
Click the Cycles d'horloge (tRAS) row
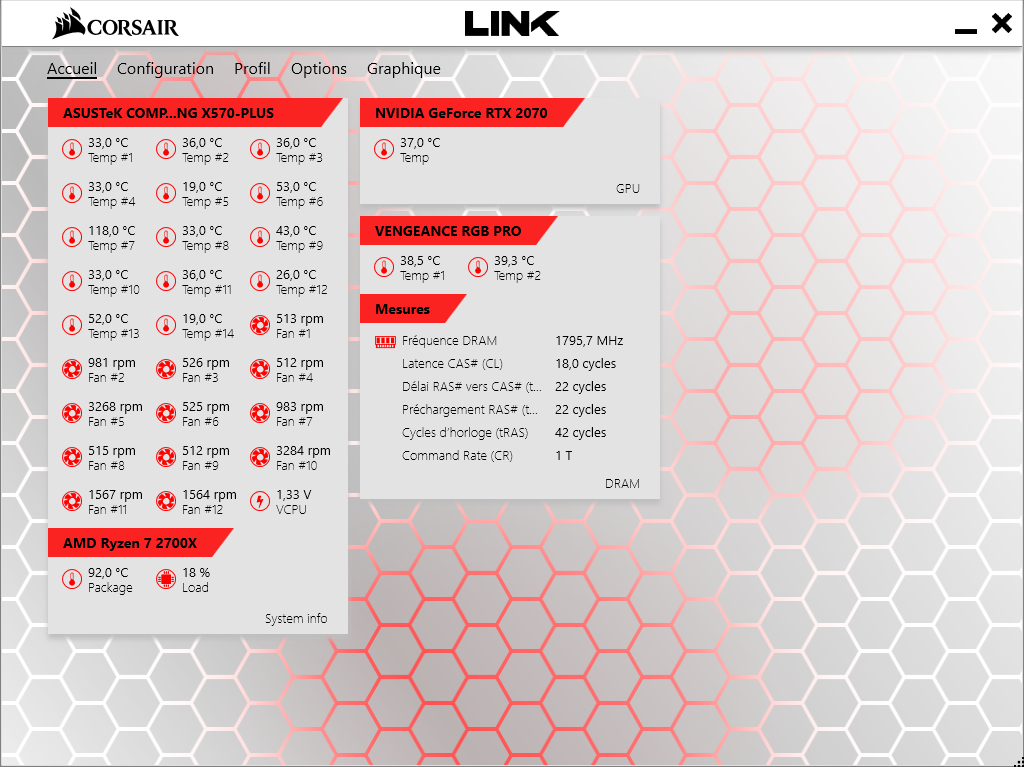pyautogui.click(x=504, y=432)
